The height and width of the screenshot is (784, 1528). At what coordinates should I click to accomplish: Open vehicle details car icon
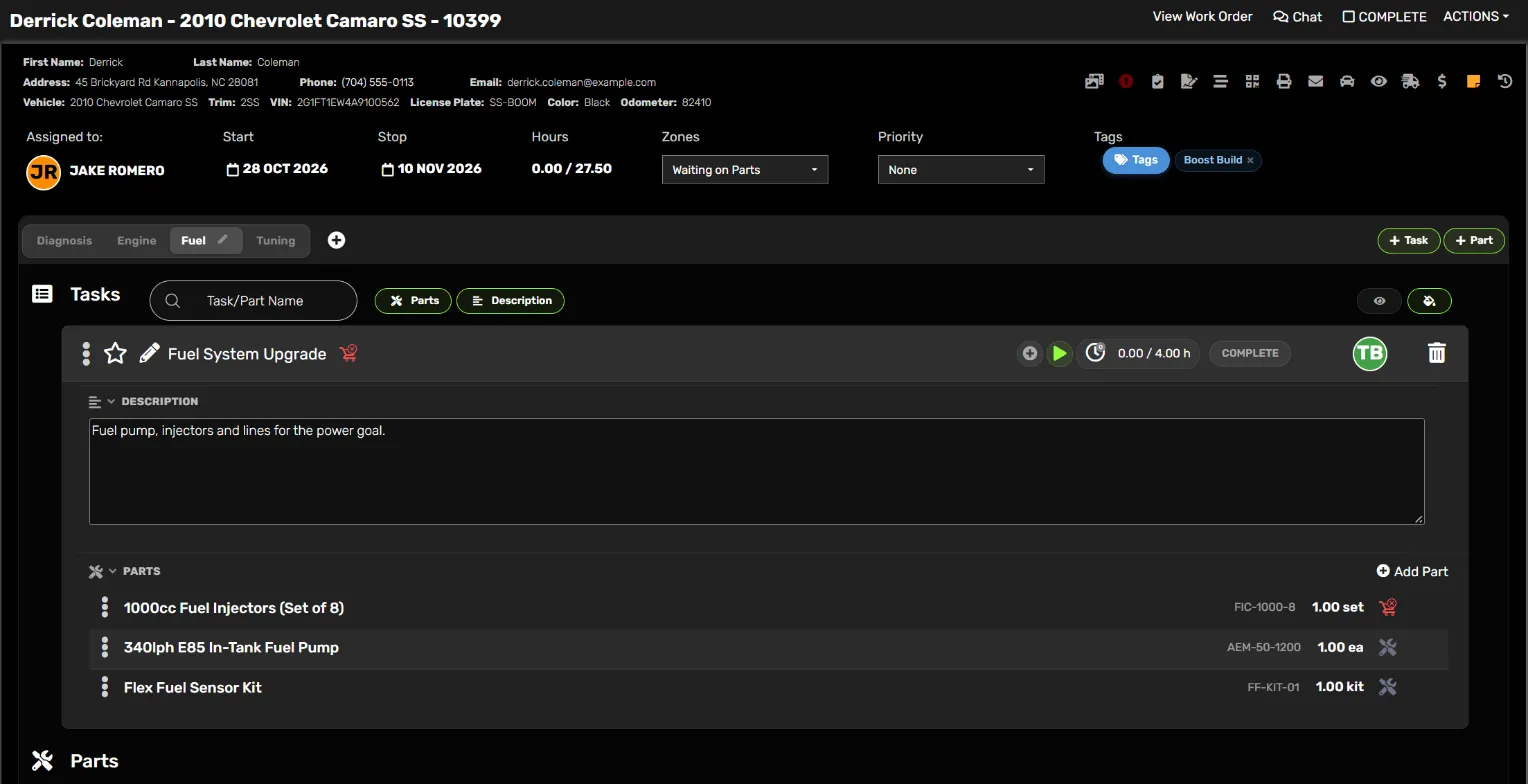[1347, 82]
